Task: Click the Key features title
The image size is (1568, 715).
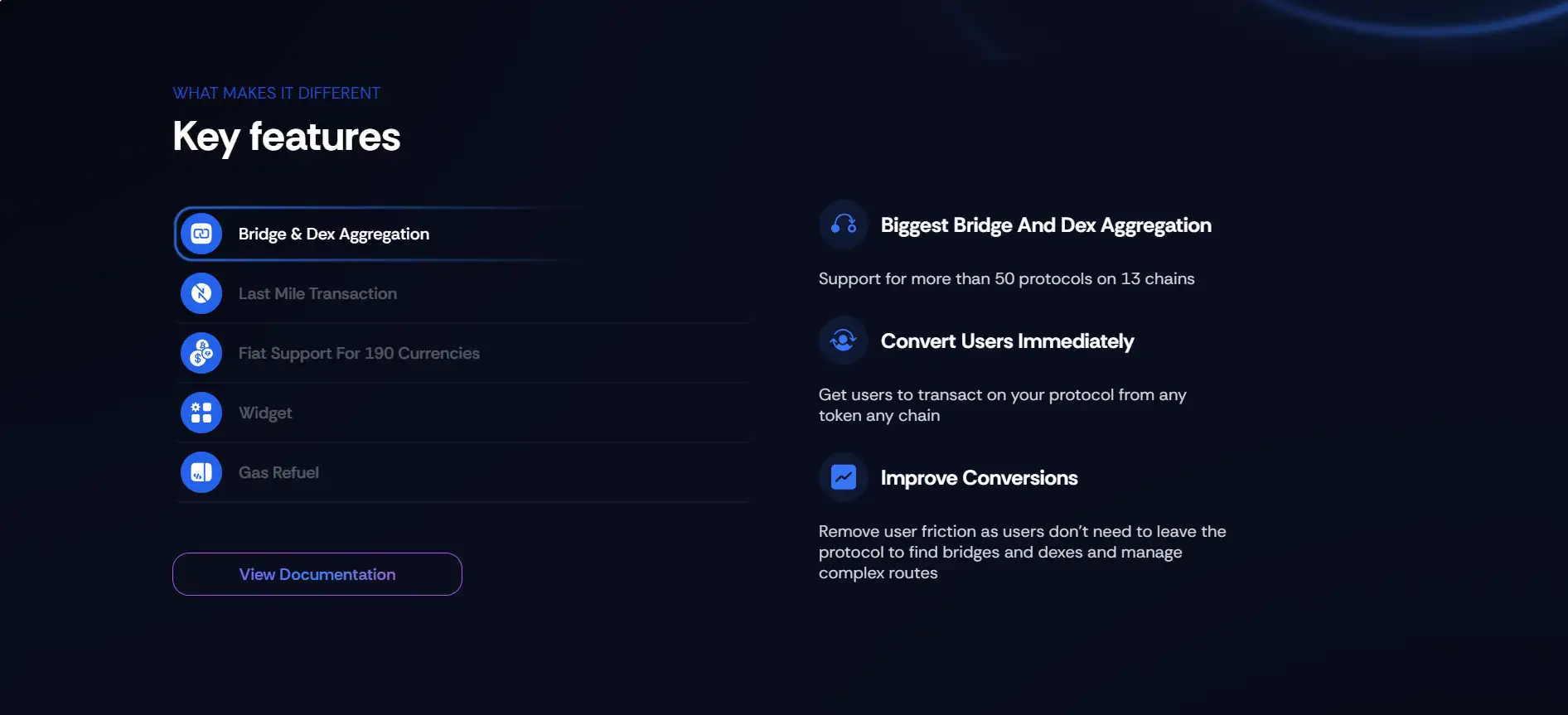Action: [287, 137]
